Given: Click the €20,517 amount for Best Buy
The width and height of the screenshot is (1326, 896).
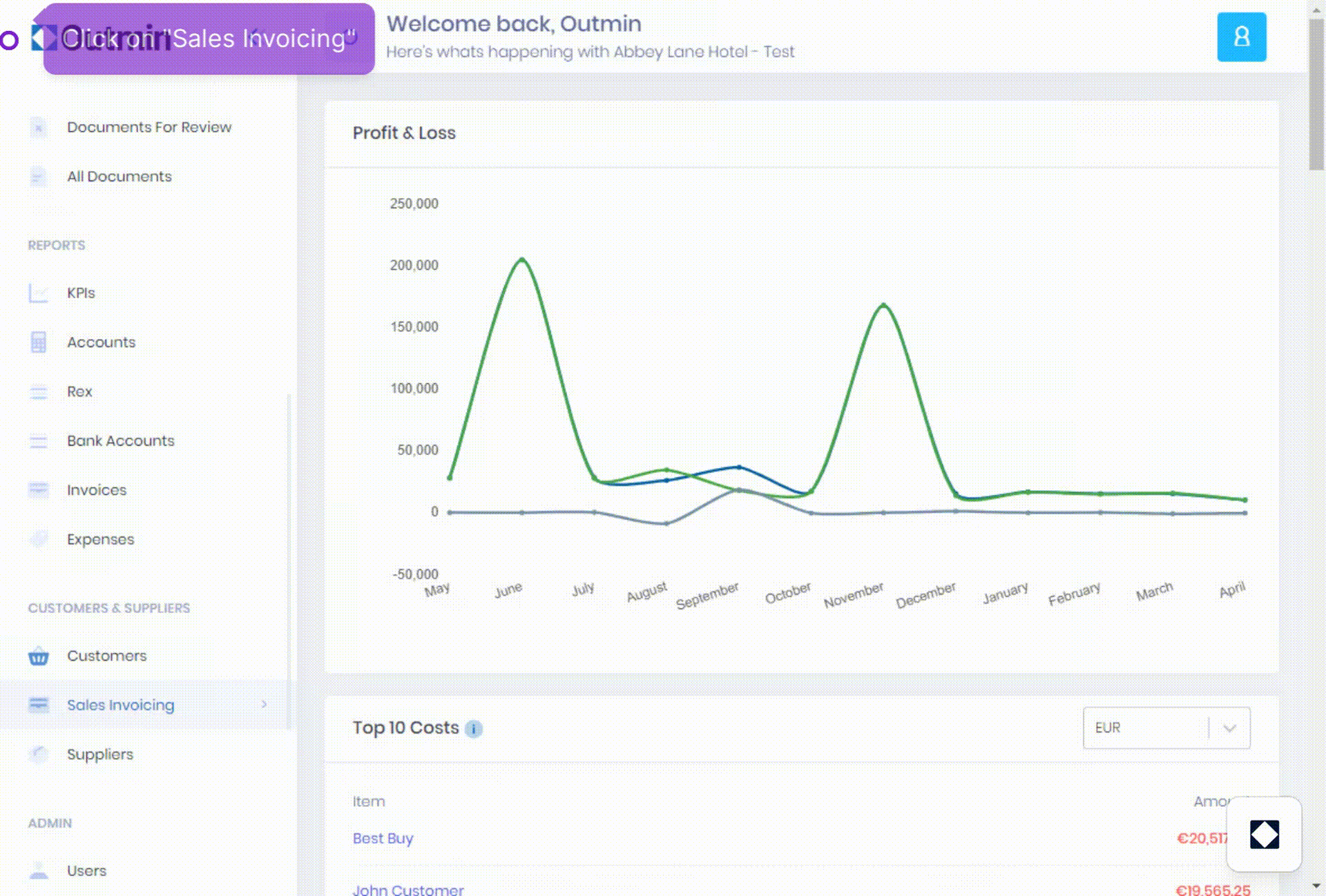Looking at the screenshot, I should point(1202,839).
